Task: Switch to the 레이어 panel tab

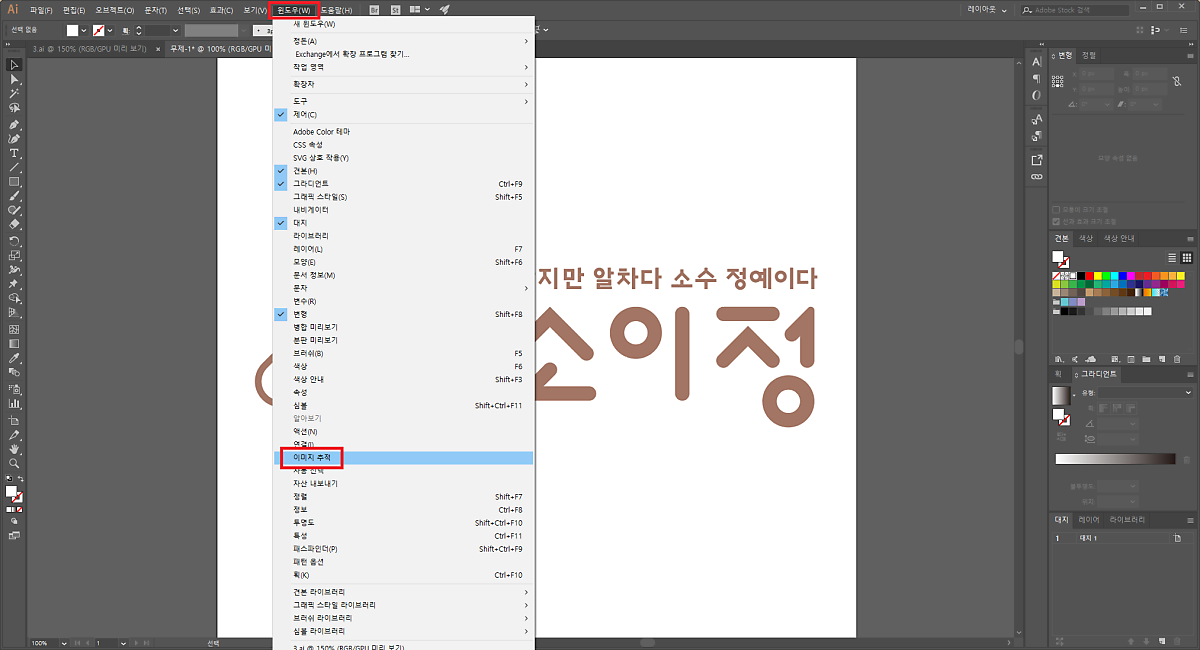Action: [1088, 520]
